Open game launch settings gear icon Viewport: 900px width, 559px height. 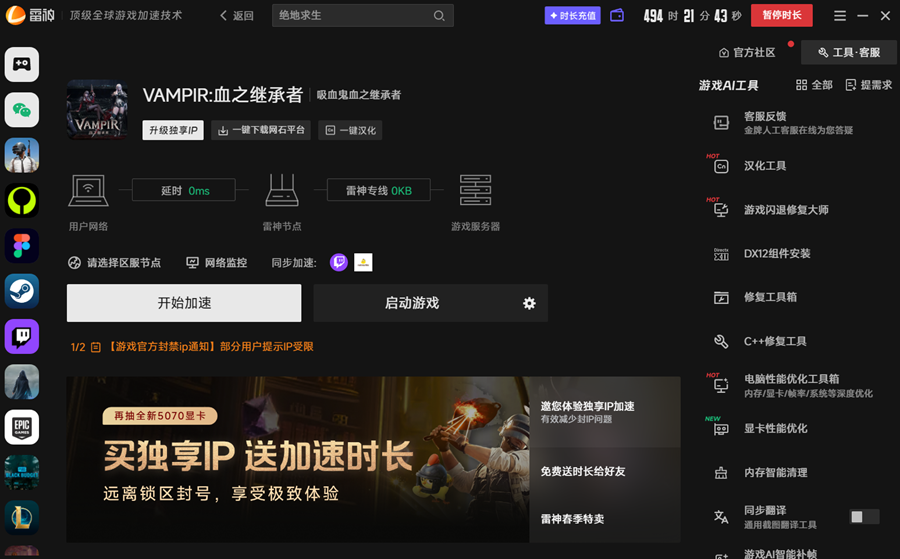pyautogui.click(x=529, y=303)
